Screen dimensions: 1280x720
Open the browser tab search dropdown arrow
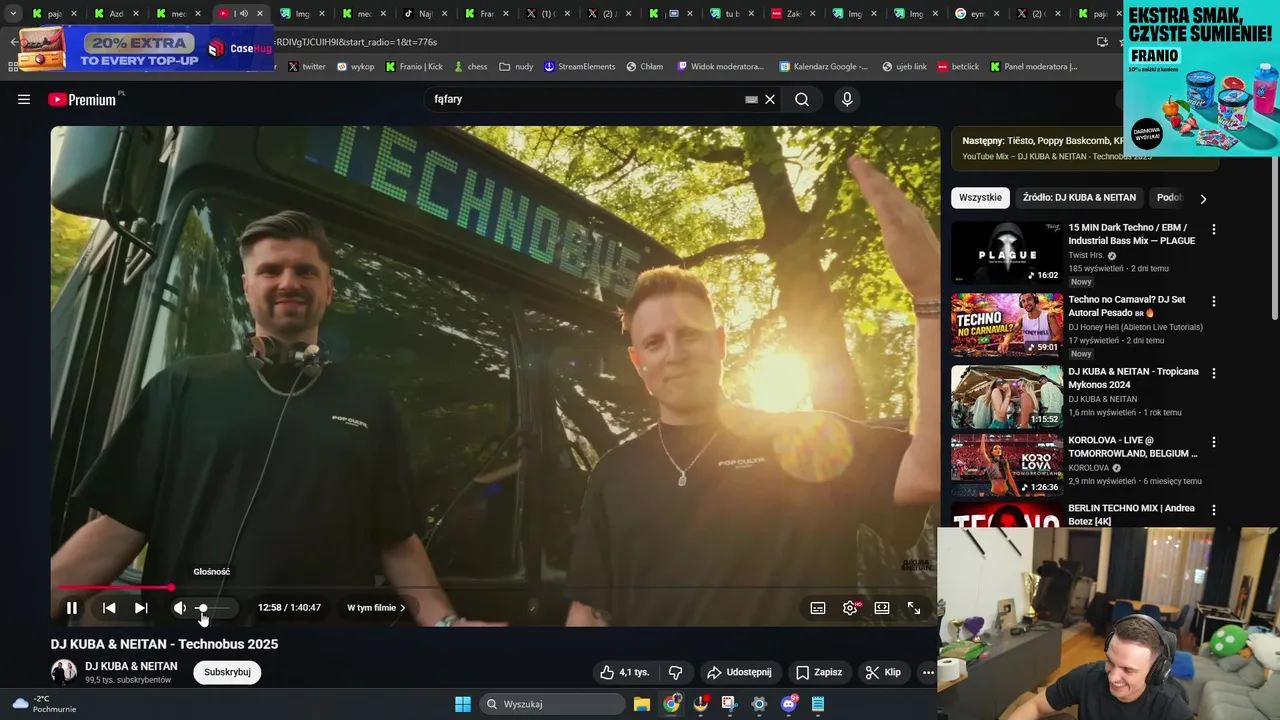(x=12, y=14)
